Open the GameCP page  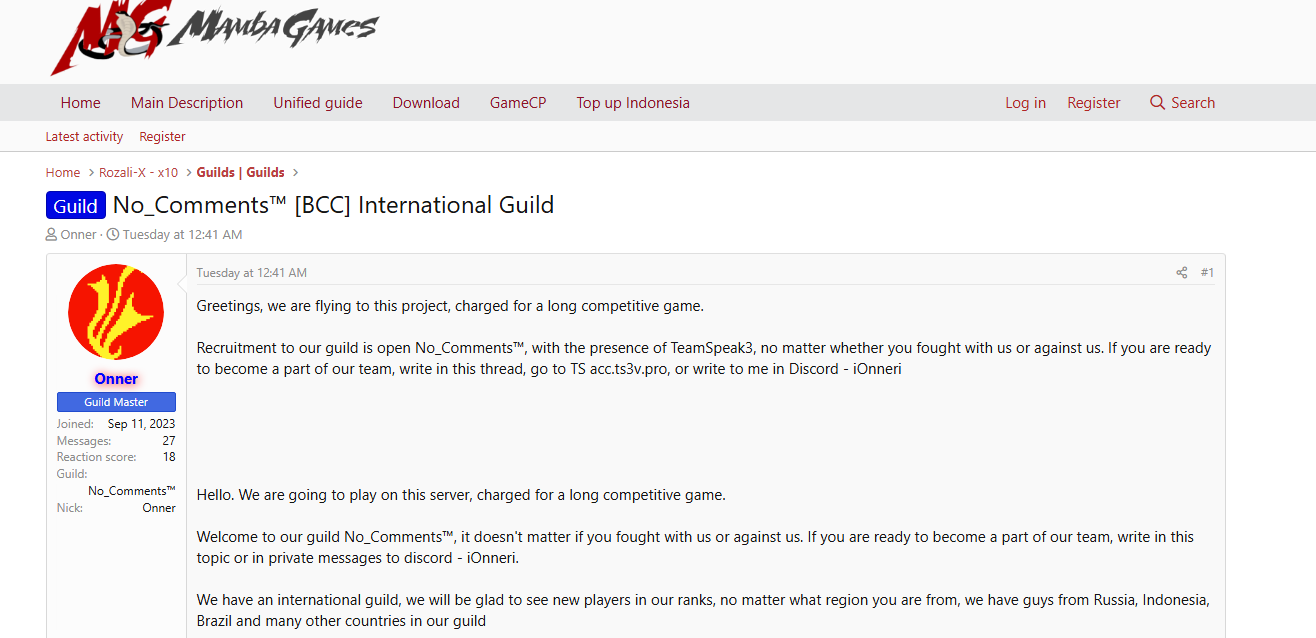pos(518,103)
